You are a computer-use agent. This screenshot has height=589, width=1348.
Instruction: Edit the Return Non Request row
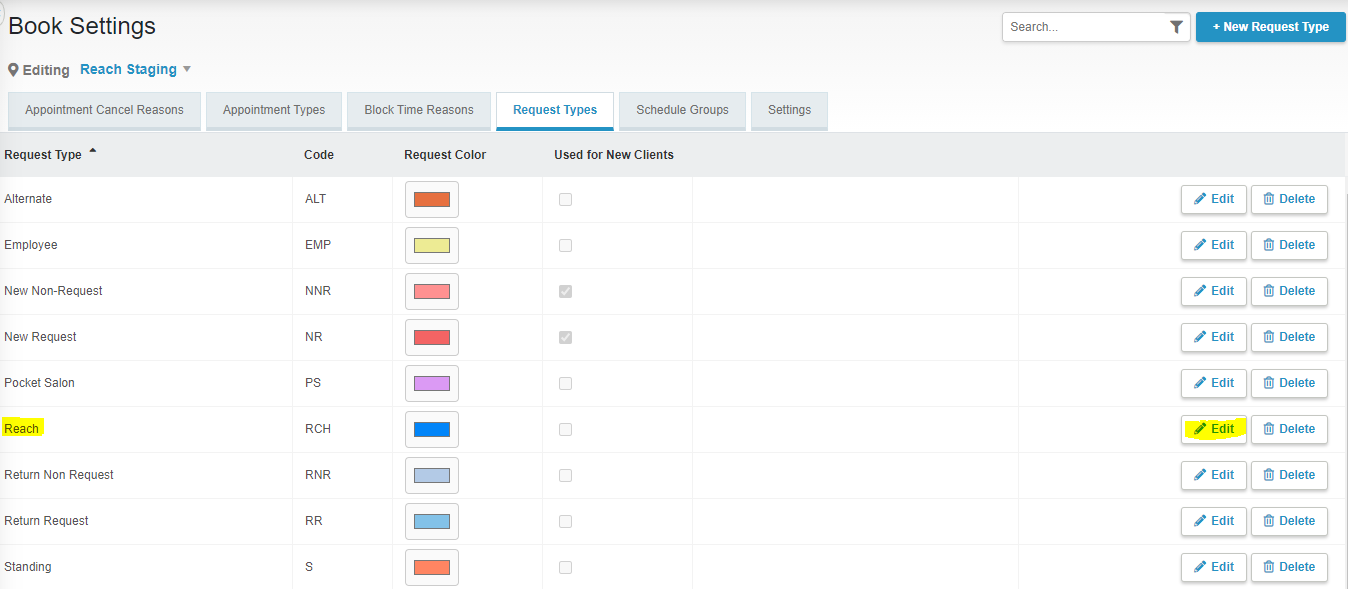click(1214, 475)
